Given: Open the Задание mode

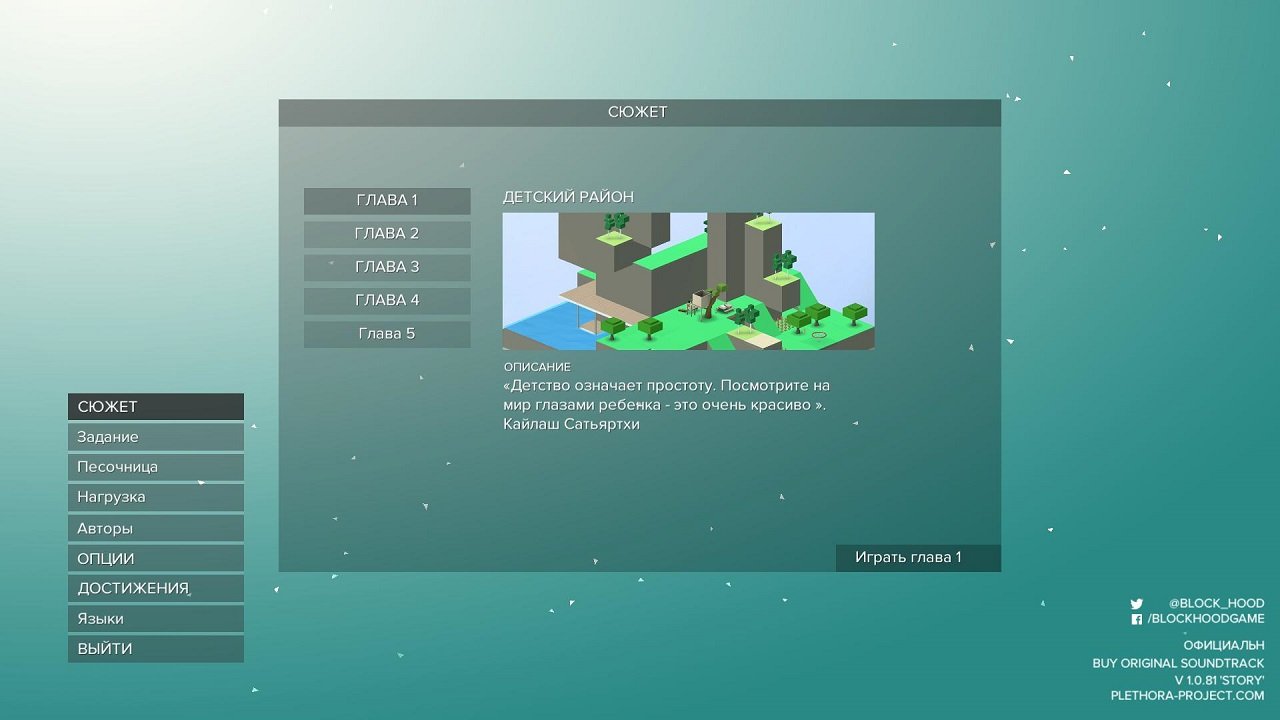Looking at the screenshot, I should 155,436.
